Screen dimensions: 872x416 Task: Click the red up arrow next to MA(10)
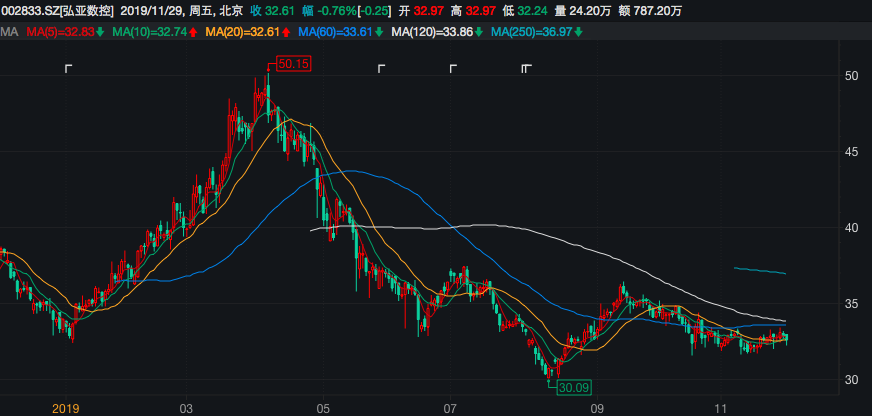193,32
